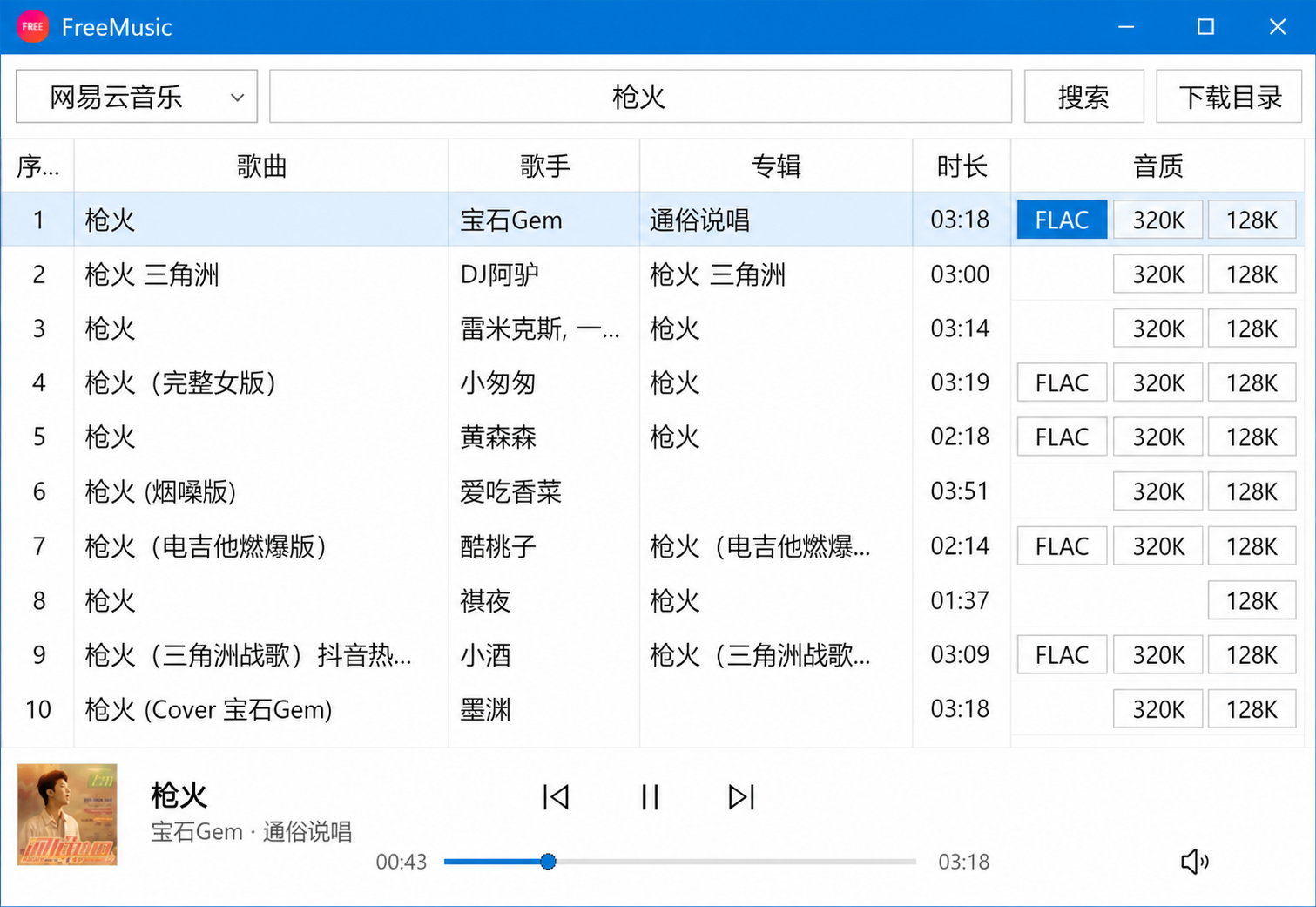Select song 枪火（电吉他燃爆版）title
Image resolution: width=1316 pixels, height=907 pixels.
(x=206, y=546)
